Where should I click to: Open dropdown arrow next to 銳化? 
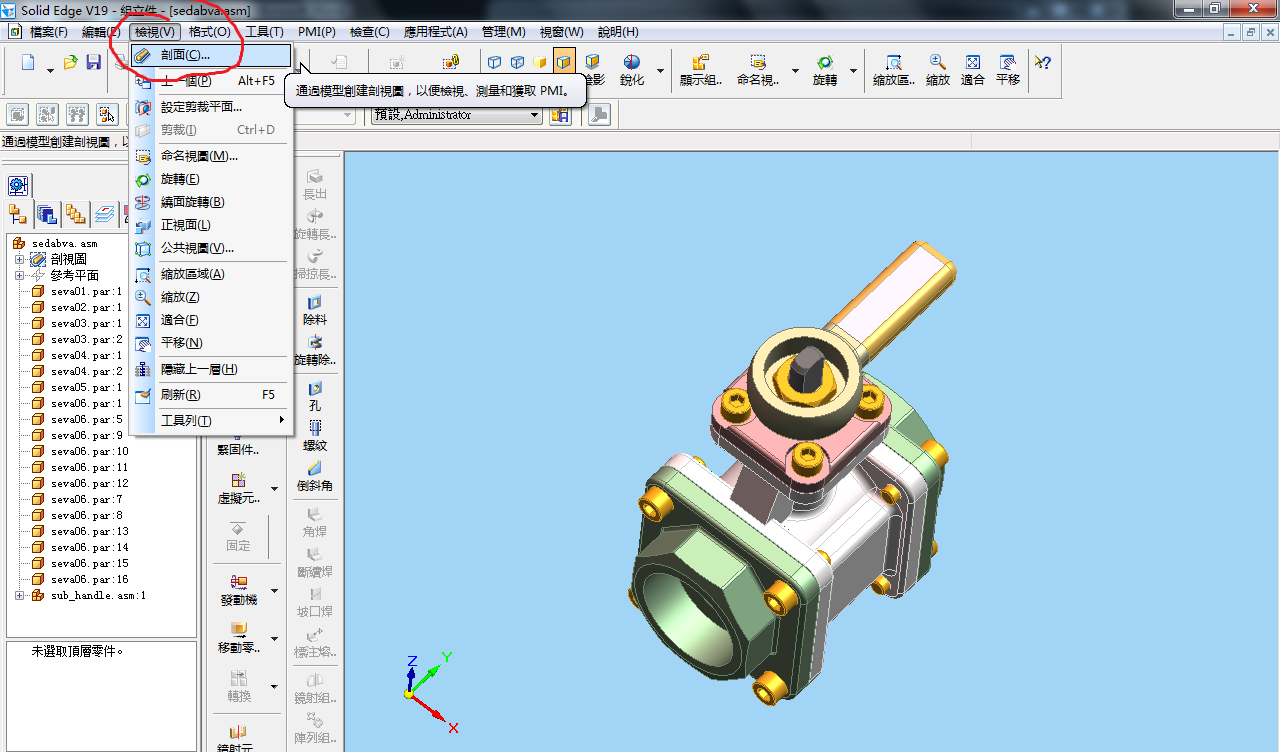tap(661, 71)
